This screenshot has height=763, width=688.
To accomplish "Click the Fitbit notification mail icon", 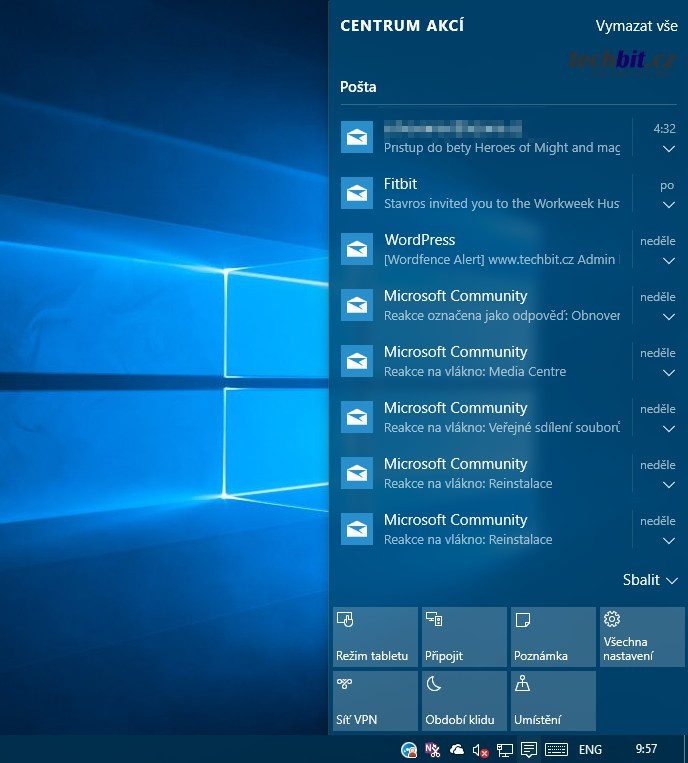I will (357, 193).
